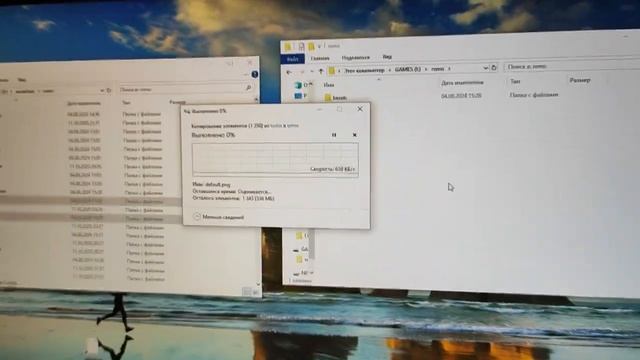The width and height of the screenshot is (640, 360).
Task: Select the second blue navigation pane item
Action: [301, 96]
